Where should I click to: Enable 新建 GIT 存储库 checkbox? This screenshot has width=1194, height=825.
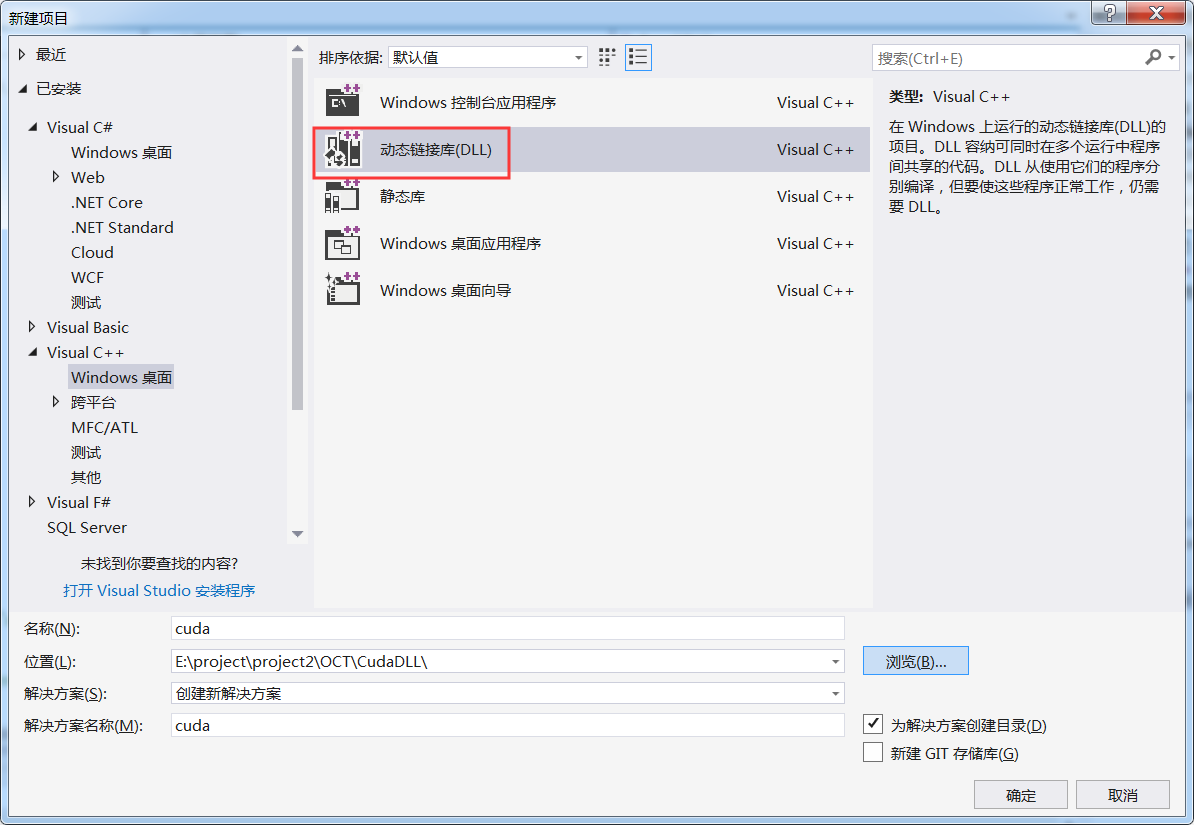click(873, 752)
